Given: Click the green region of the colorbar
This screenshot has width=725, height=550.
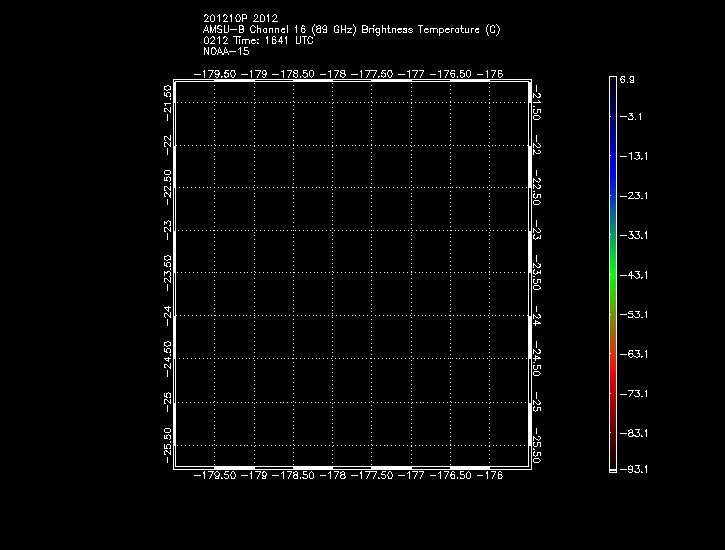Looking at the screenshot, I should (612, 275).
